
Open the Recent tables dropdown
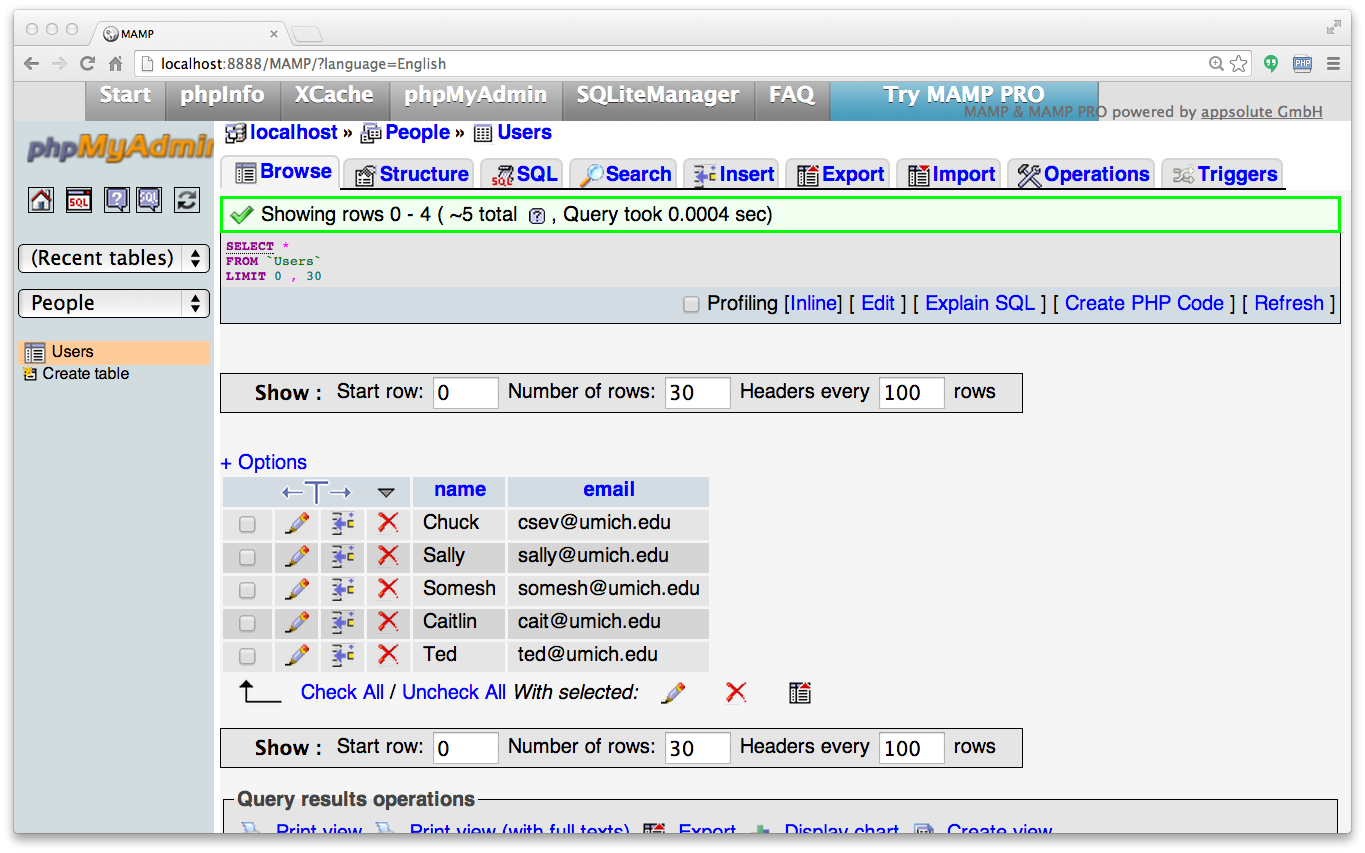[114, 258]
